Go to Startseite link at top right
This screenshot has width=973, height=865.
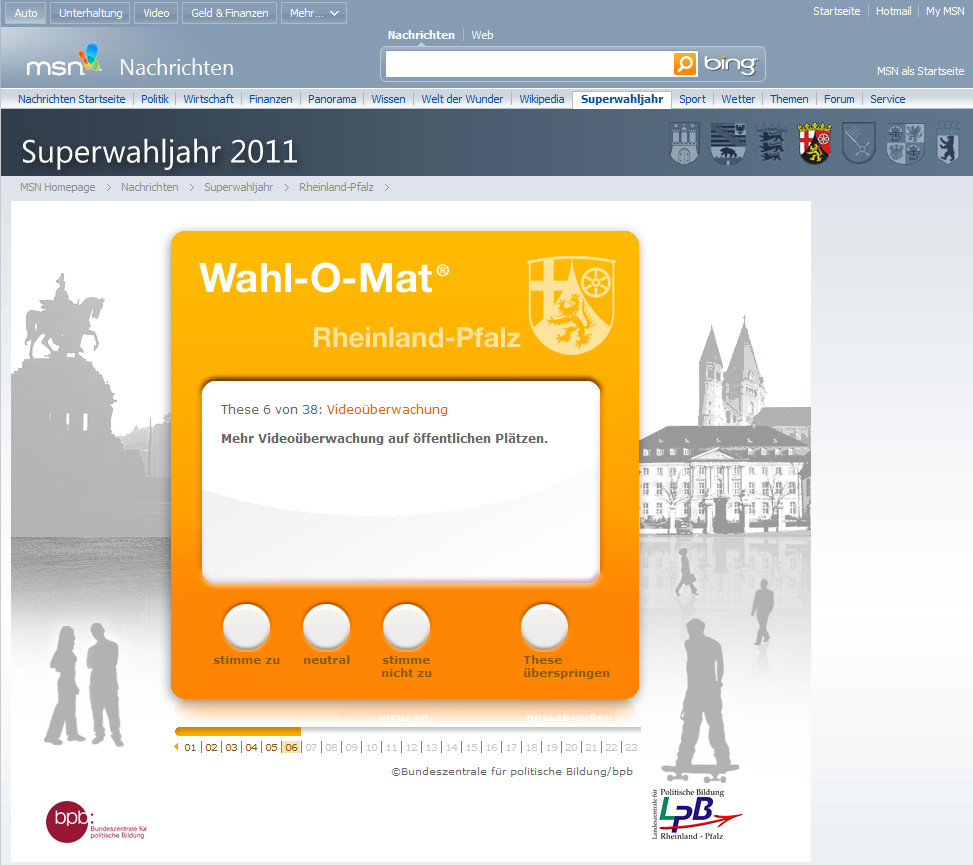pos(836,11)
